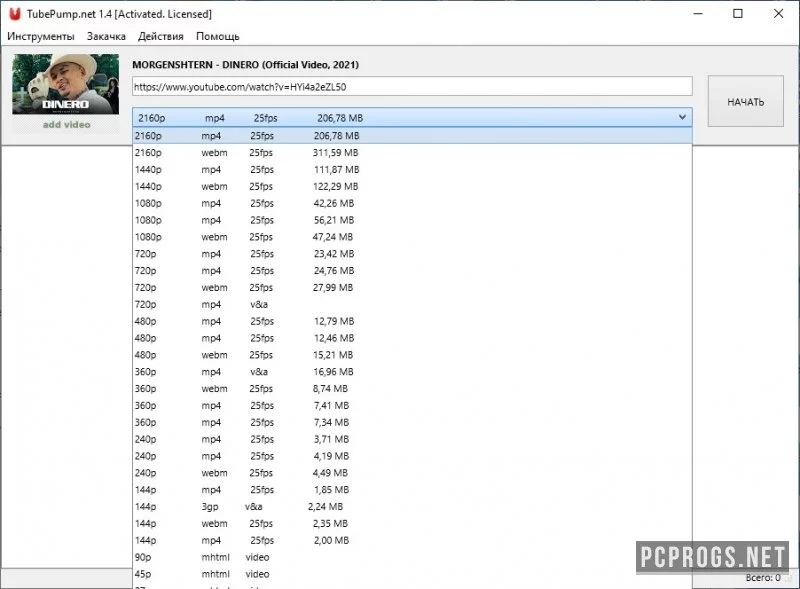Image resolution: width=800 pixels, height=589 pixels.
Task: Select 1080p mp4 42,26 MB option
Action: click(412, 203)
